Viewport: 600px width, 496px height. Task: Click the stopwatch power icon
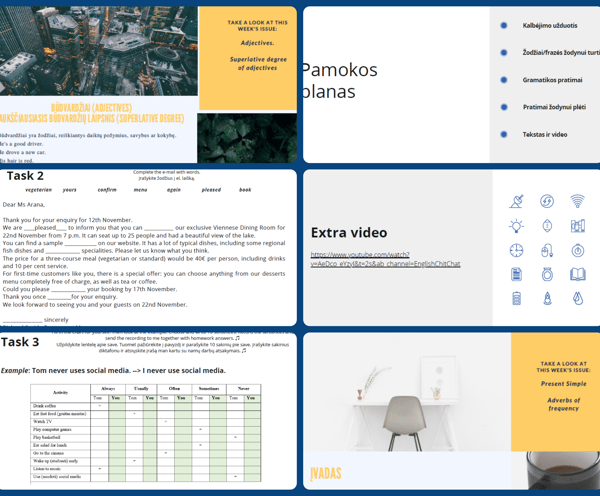578,250
